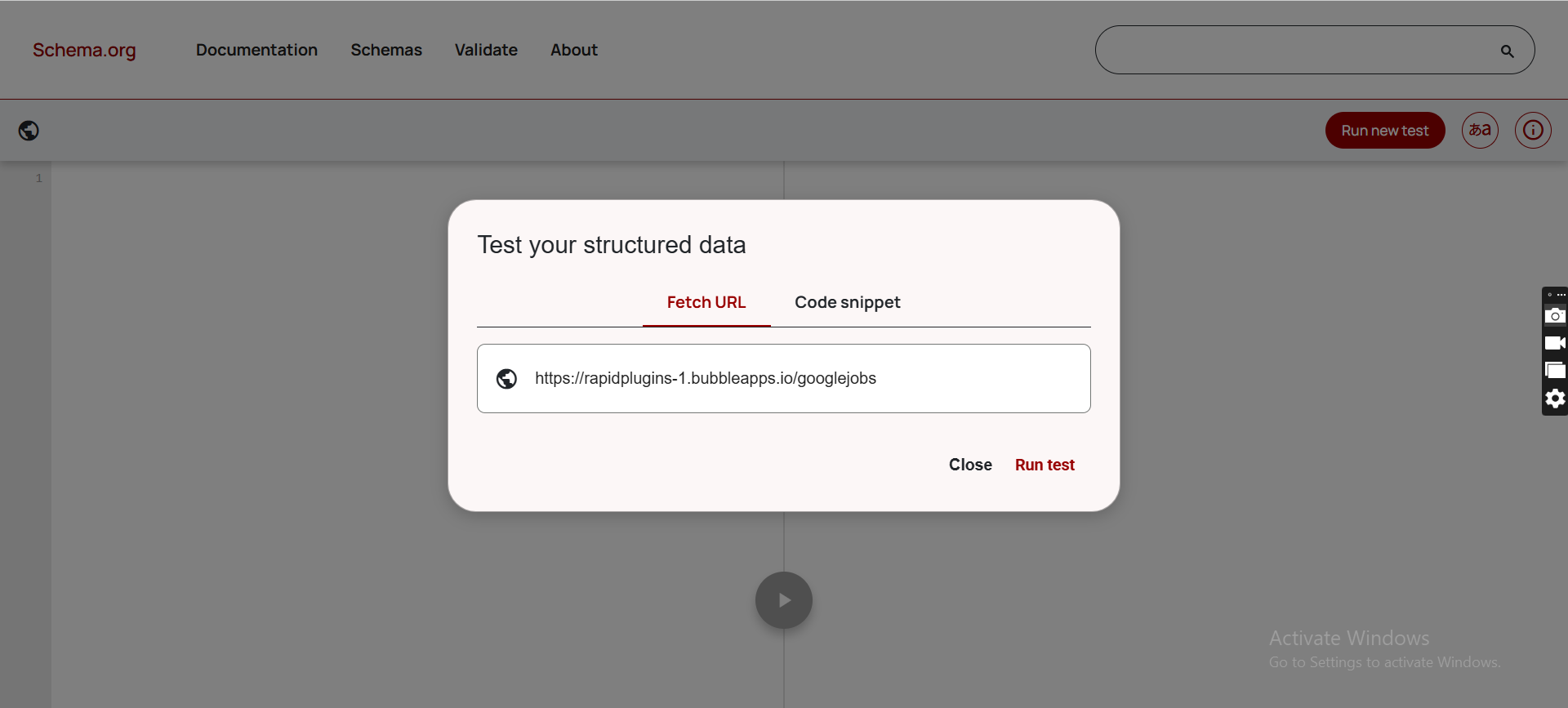Switch to the Code snippet tab
This screenshot has height=708, width=1568.
[847, 302]
